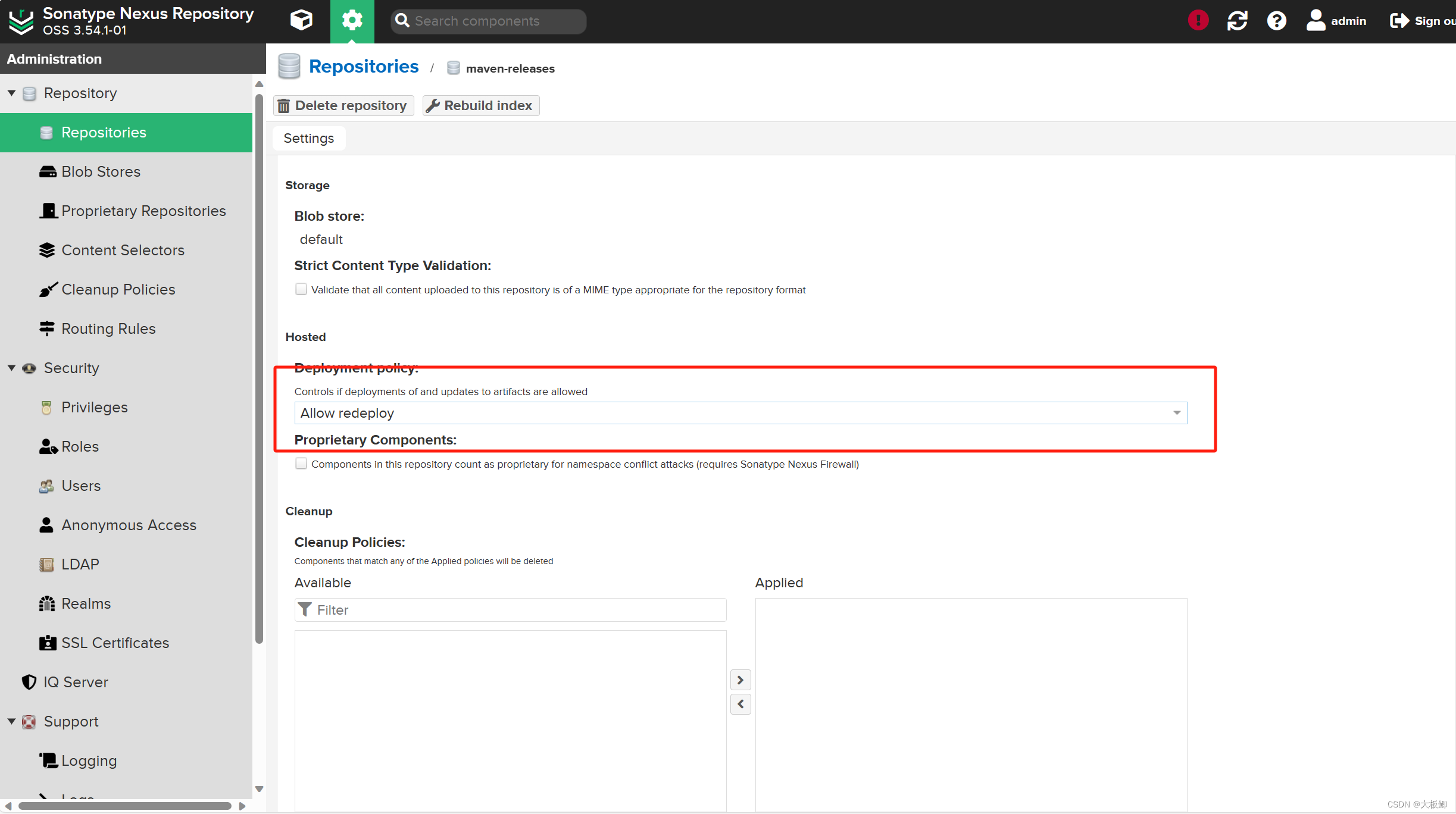Open SSL Certificates menu item
This screenshot has width=1456, height=814.
tap(126, 643)
